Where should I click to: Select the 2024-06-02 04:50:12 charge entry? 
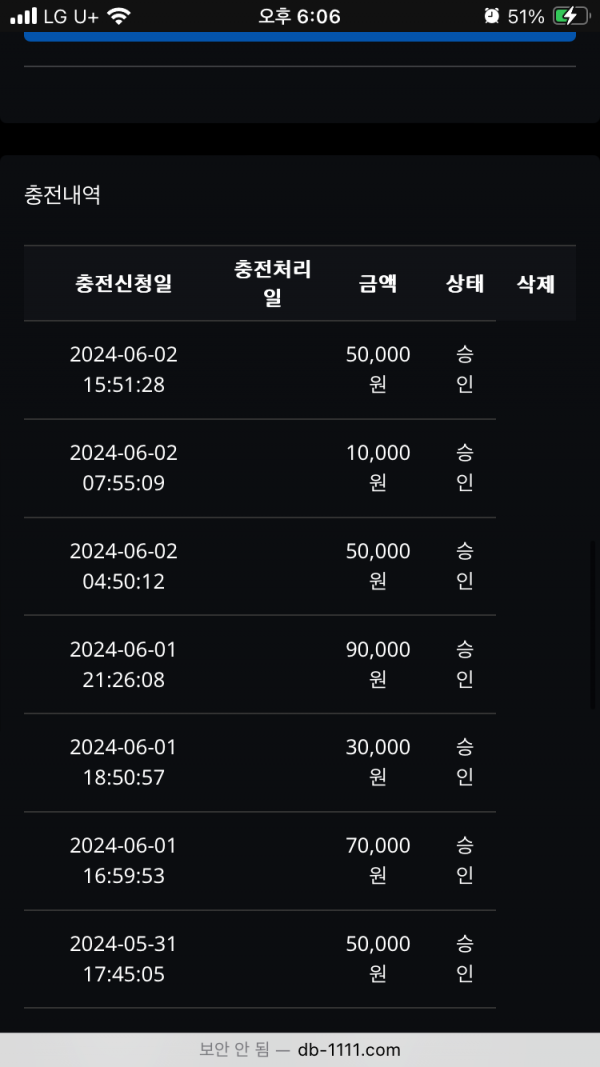124,566
